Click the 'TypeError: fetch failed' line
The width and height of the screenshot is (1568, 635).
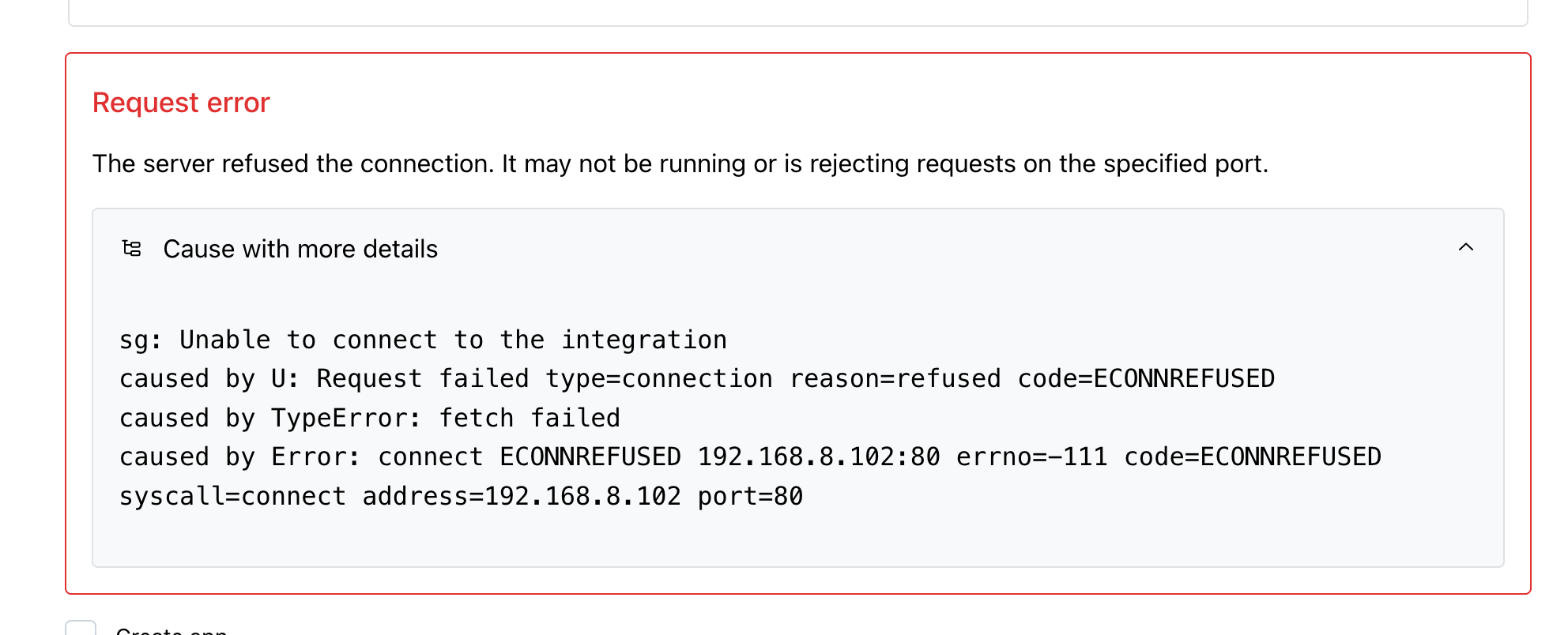(446, 418)
